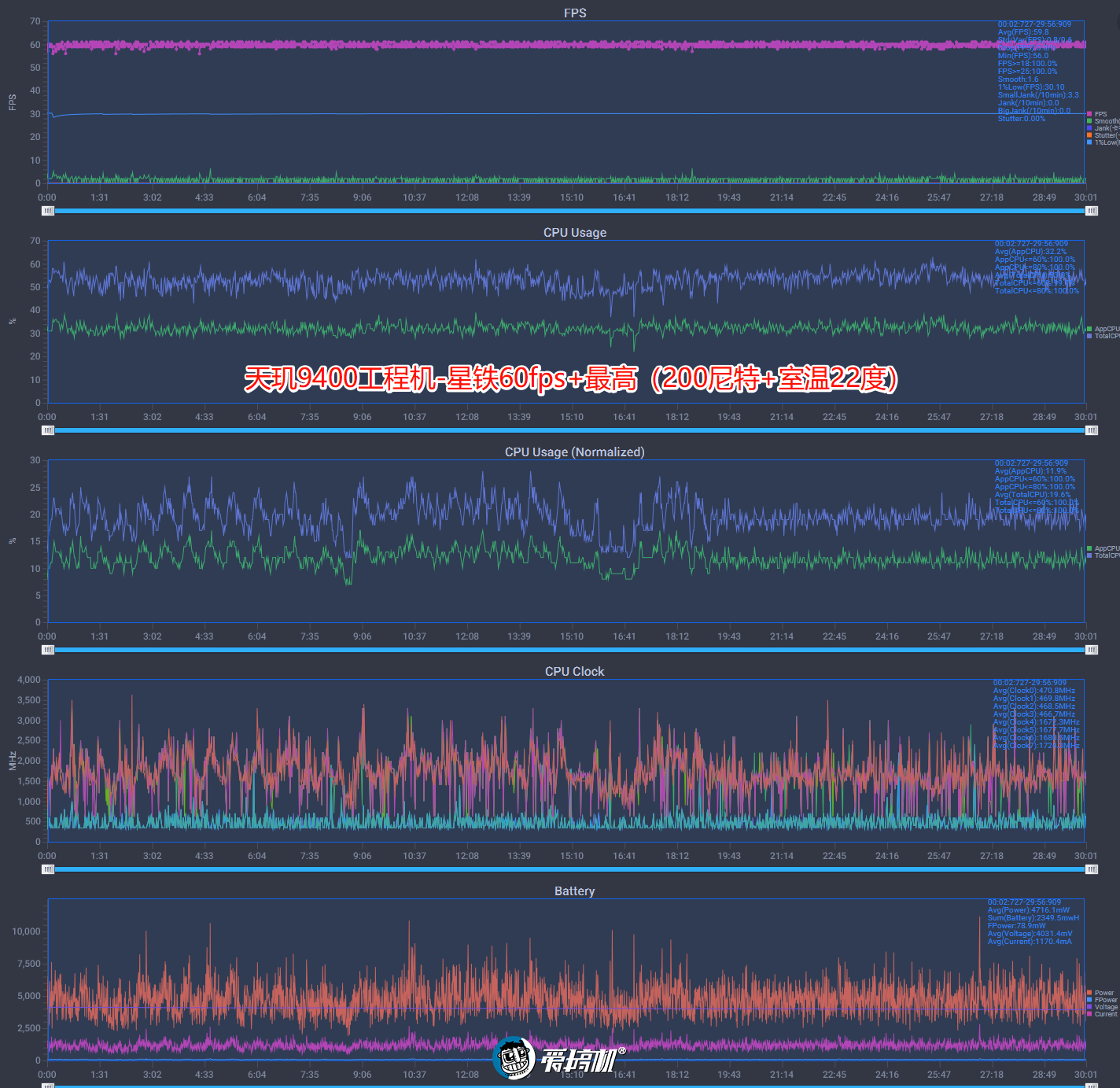Toggle TotalCPU in the Normalized CPU legend
This screenshot has width=1120, height=1088.
click(1103, 555)
